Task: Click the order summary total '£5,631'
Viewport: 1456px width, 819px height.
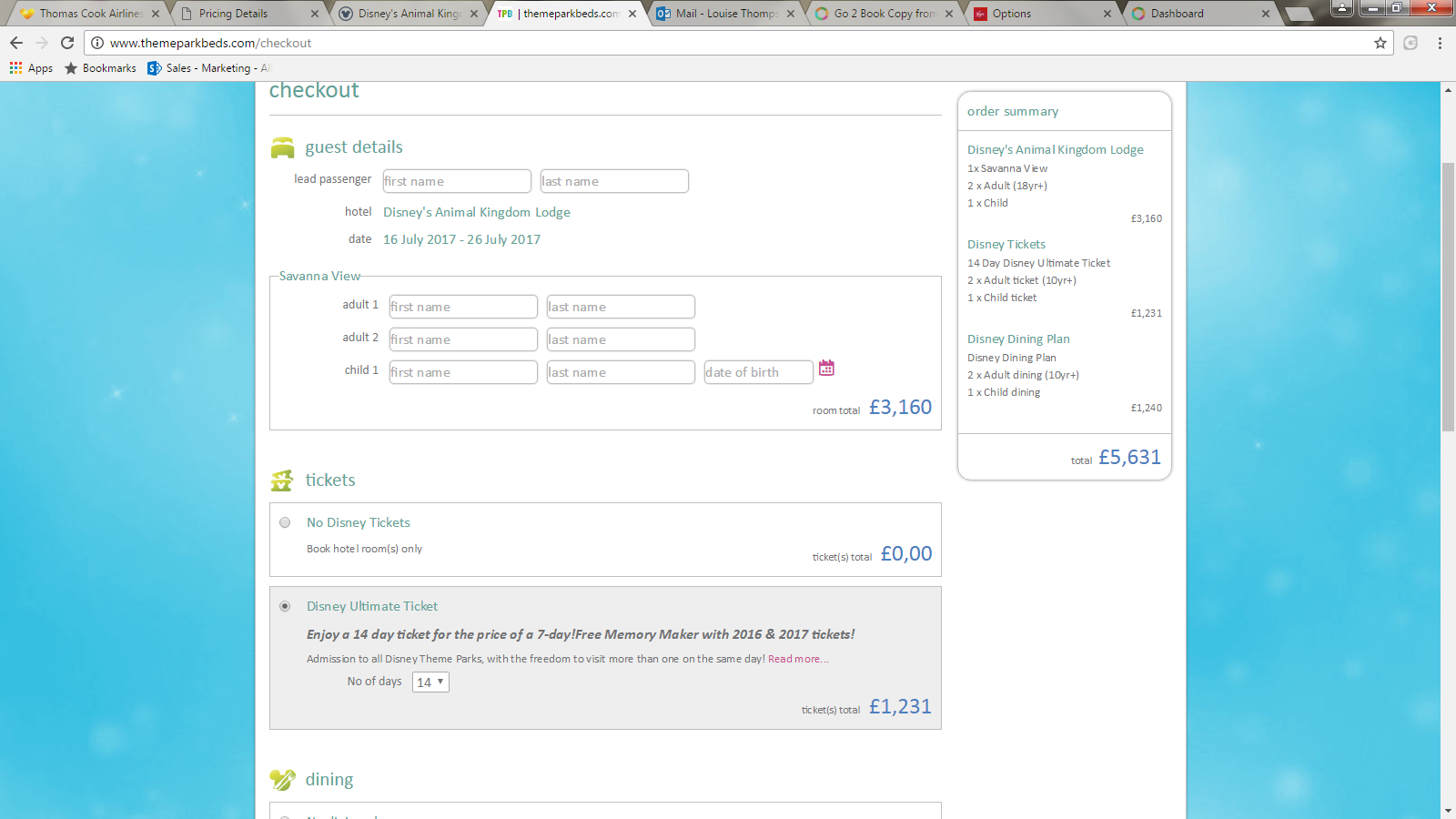Action: pyautogui.click(x=1129, y=457)
